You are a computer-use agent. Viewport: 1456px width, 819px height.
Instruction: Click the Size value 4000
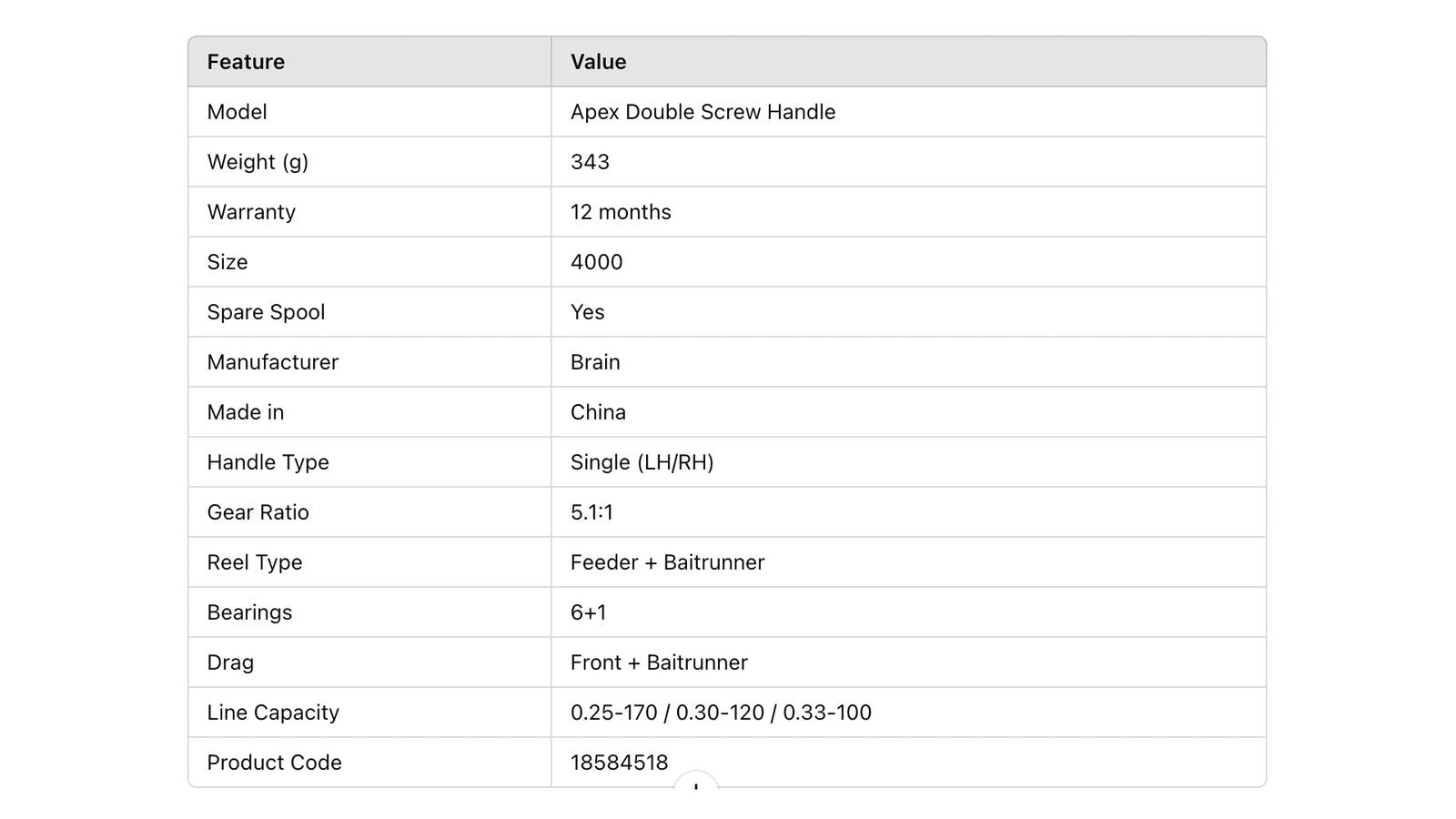coord(596,262)
